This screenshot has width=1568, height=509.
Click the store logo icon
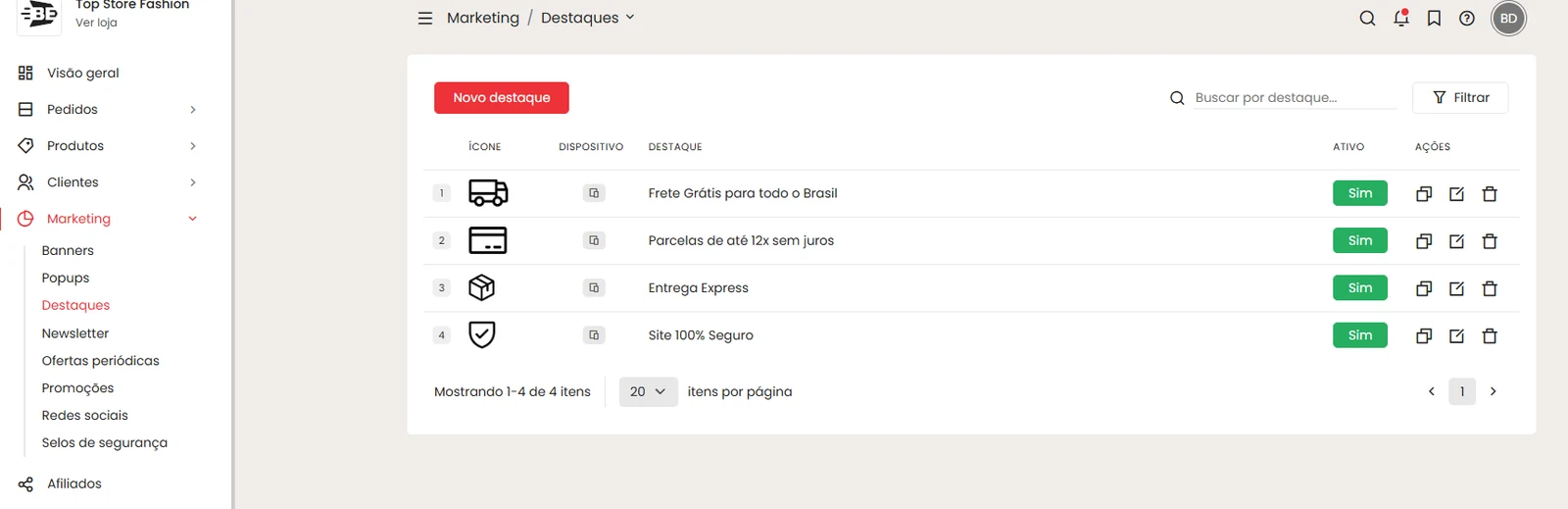(39, 15)
